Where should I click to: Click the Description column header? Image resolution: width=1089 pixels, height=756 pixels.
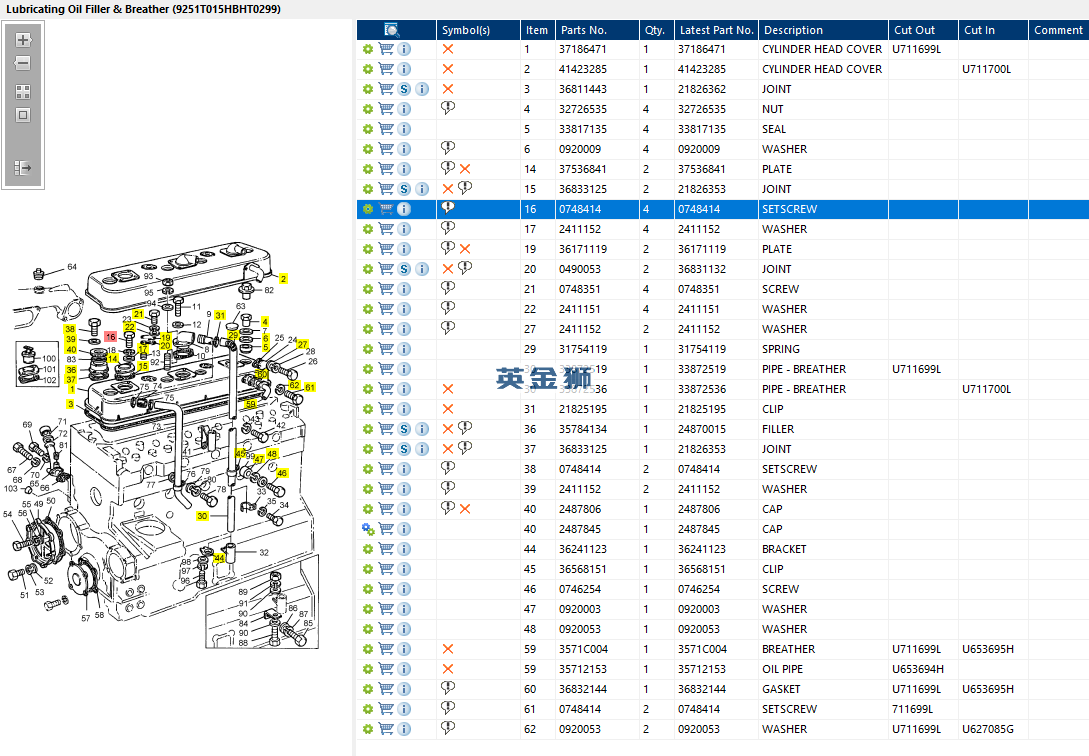(792, 30)
